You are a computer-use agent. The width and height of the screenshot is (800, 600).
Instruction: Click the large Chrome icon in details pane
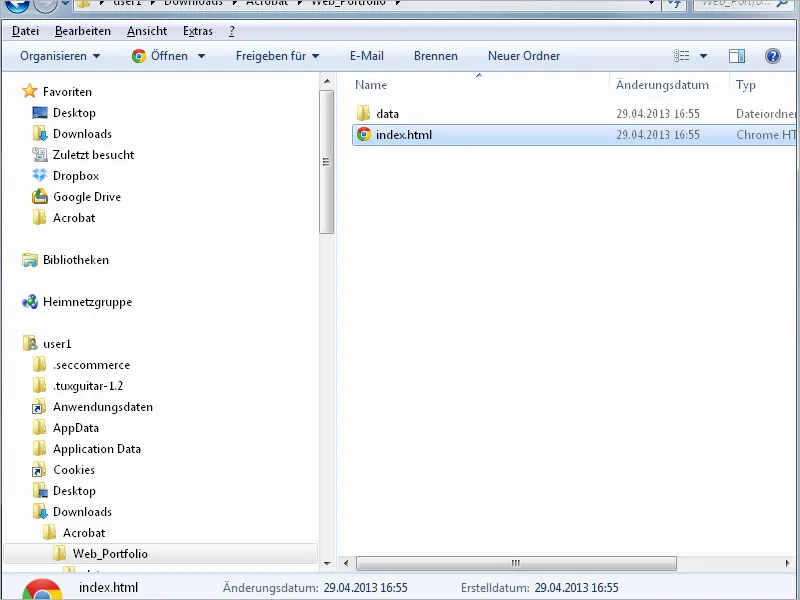42,589
